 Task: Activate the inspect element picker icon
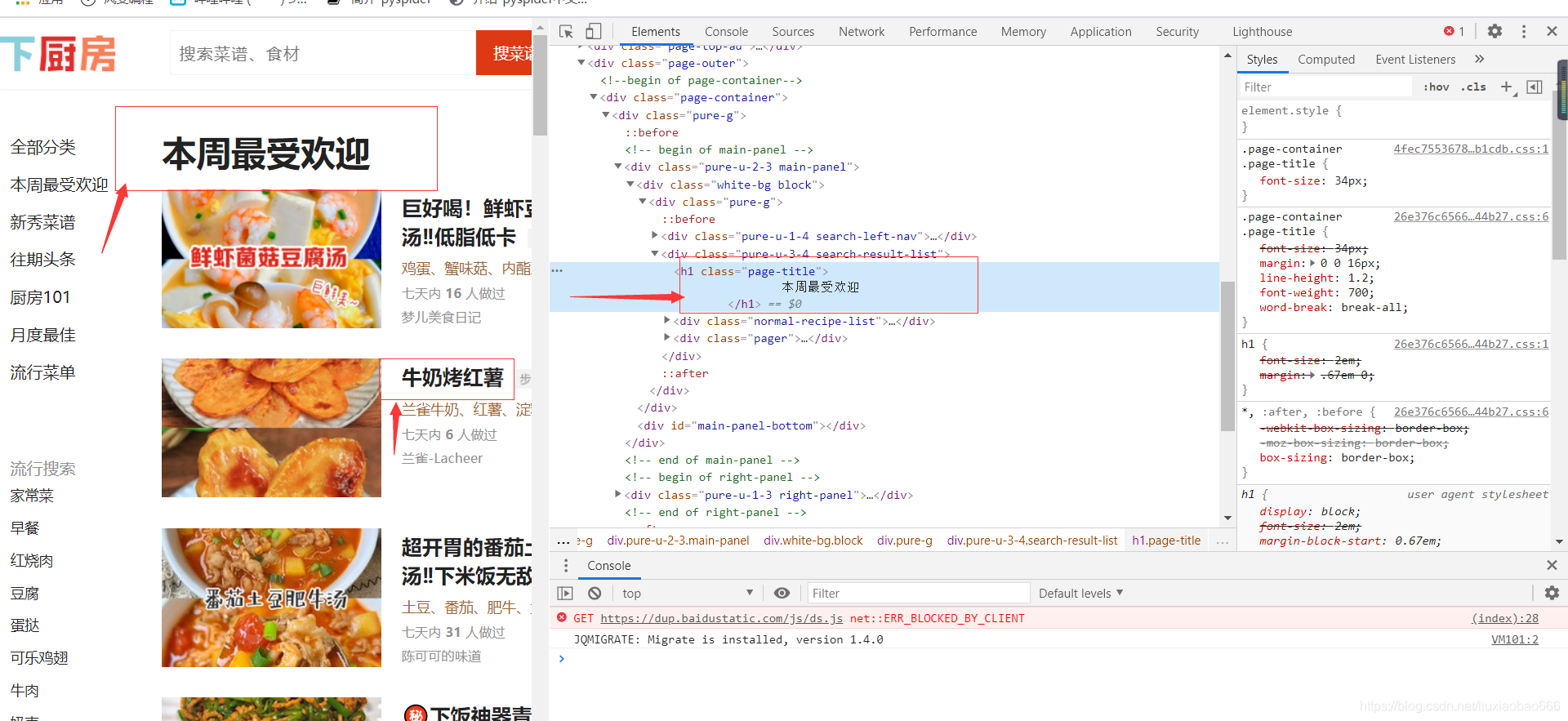pos(566,31)
